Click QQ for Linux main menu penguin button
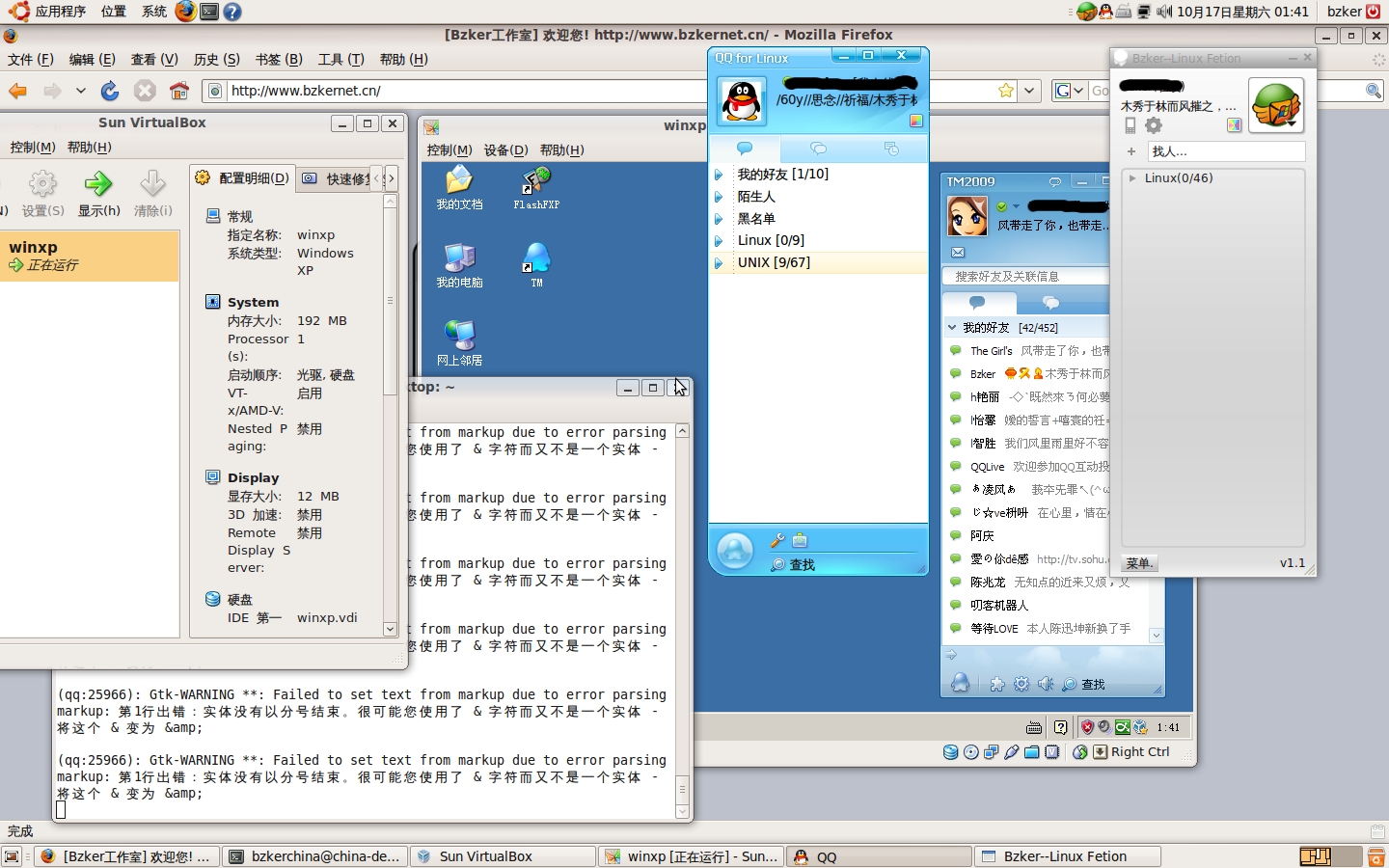 click(735, 552)
